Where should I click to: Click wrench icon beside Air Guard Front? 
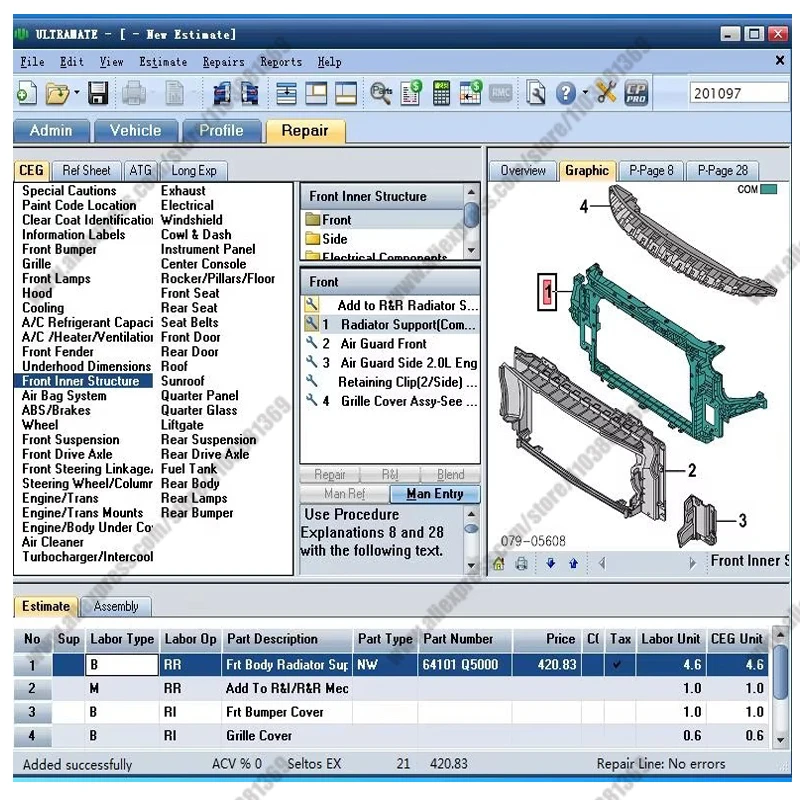pyautogui.click(x=311, y=343)
